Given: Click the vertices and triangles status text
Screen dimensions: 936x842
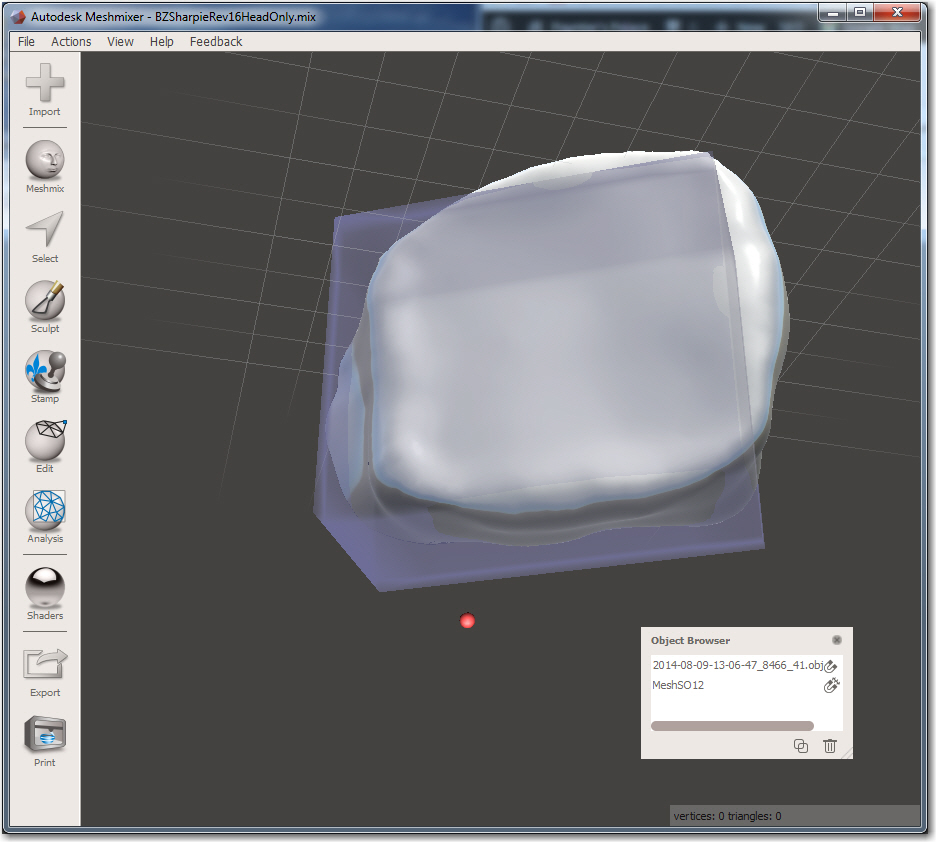Looking at the screenshot, I should click(x=727, y=816).
